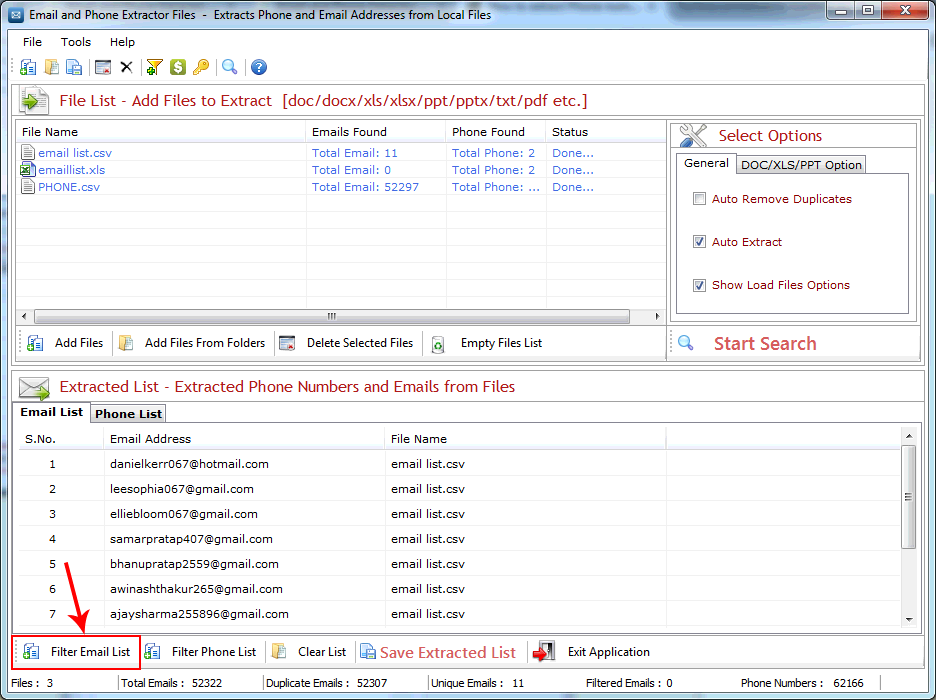The width and height of the screenshot is (936, 700).
Task: Click the yellow funnel filter toolbar icon
Action: click(154, 67)
